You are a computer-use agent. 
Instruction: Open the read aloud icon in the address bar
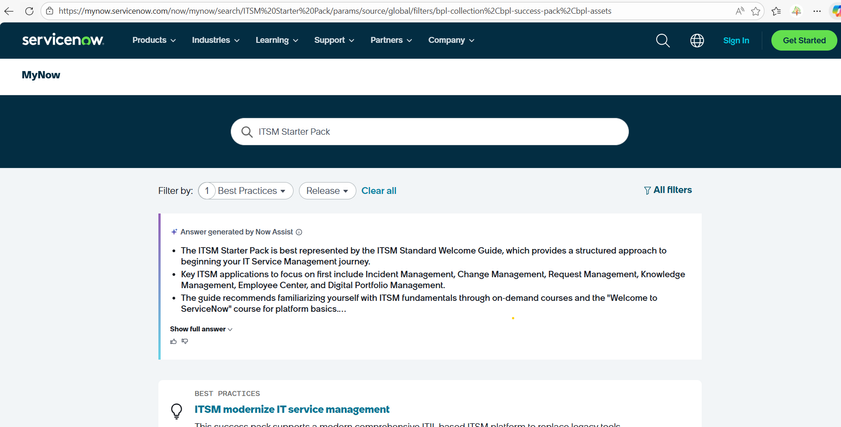pyautogui.click(x=740, y=11)
